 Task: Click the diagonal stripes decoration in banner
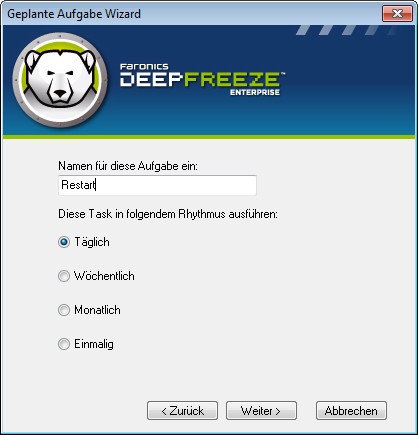(347, 30)
